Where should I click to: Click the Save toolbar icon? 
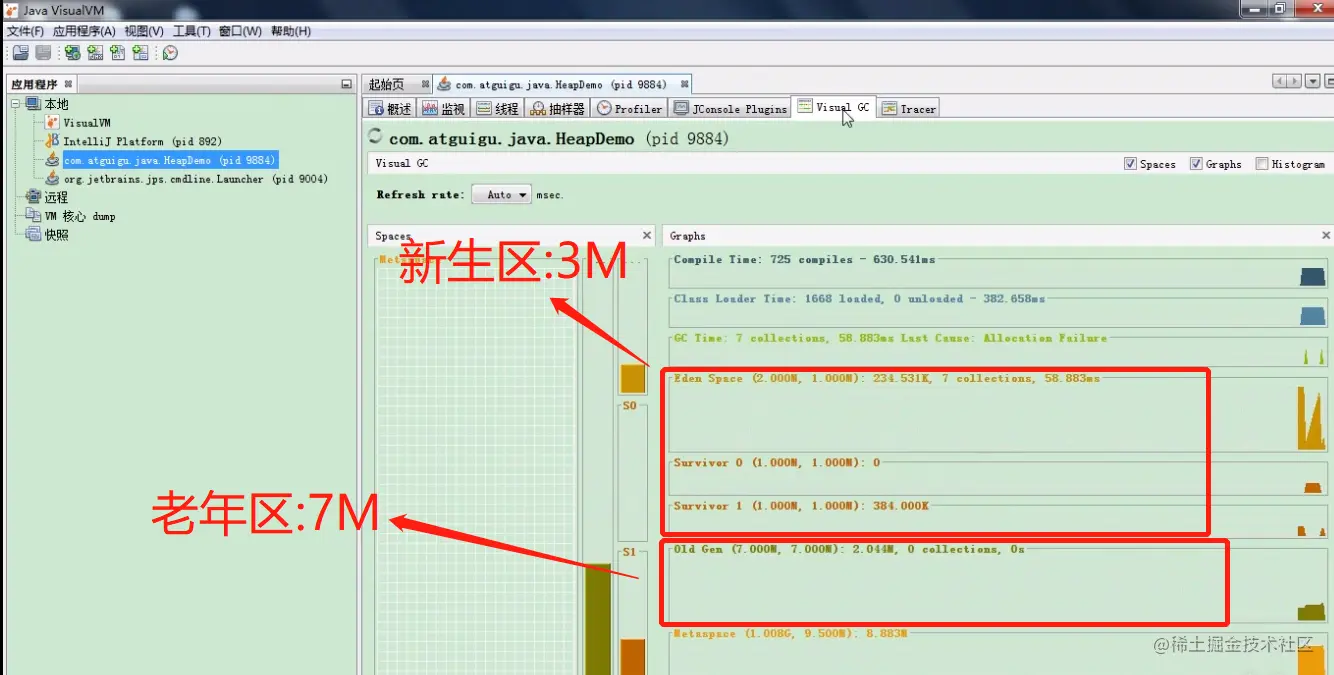43,53
